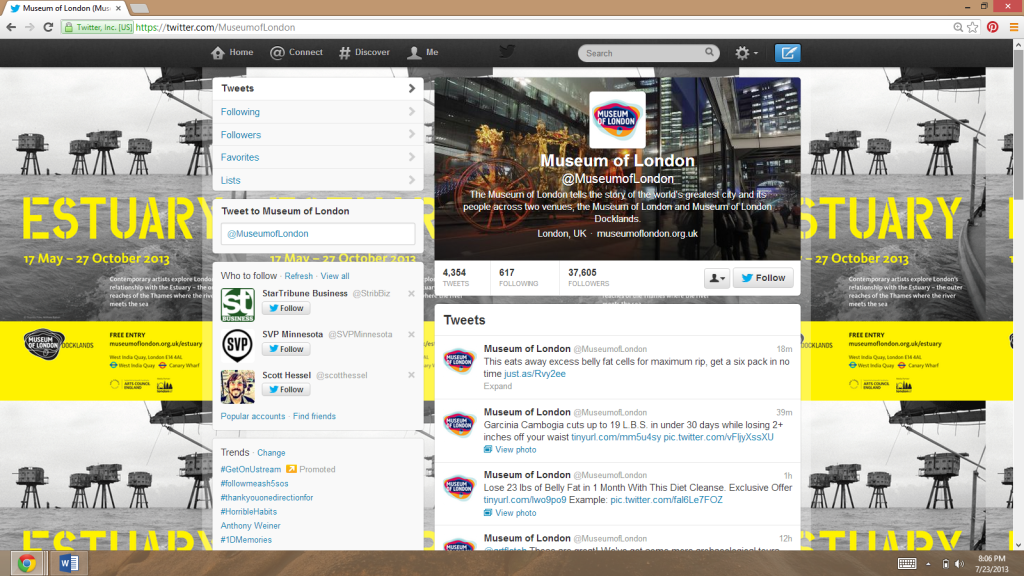This screenshot has height=576, width=1024.
Task: Open museumoflondon.org.uk website link
Action: pos(647,234)
